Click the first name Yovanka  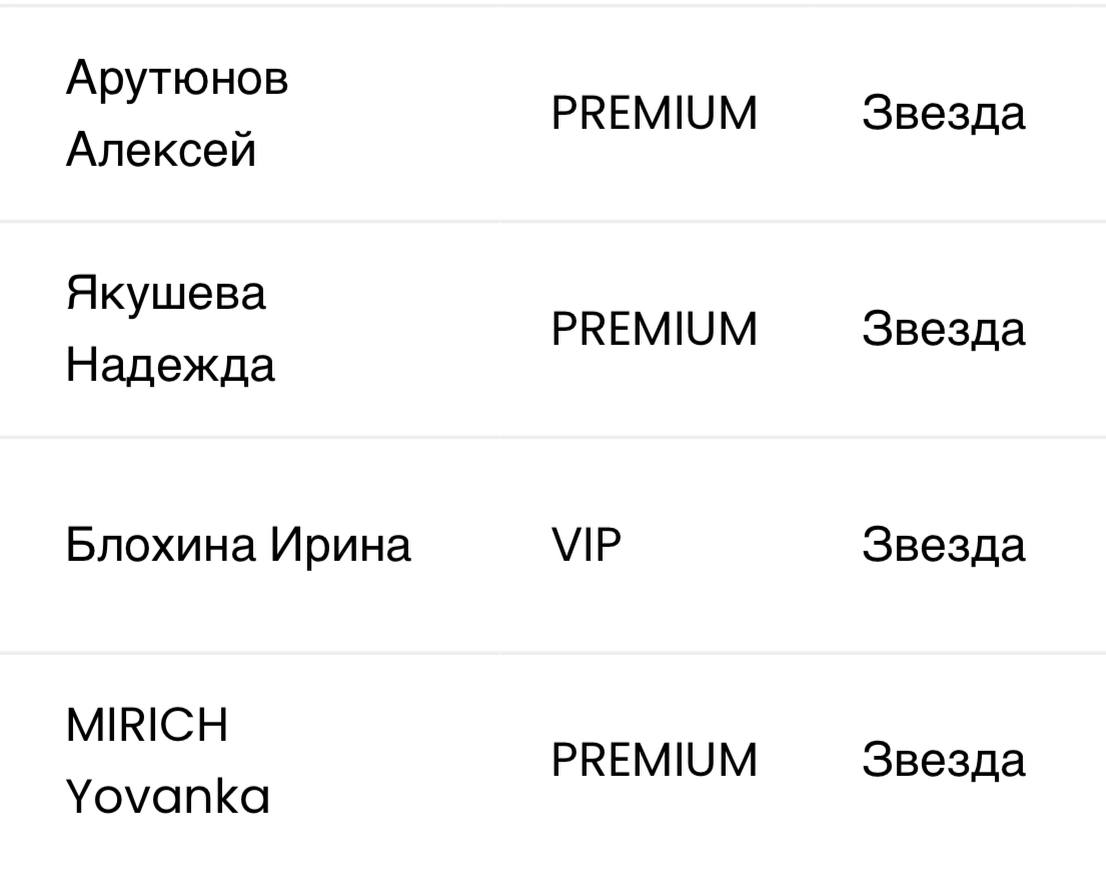point(168,797)
